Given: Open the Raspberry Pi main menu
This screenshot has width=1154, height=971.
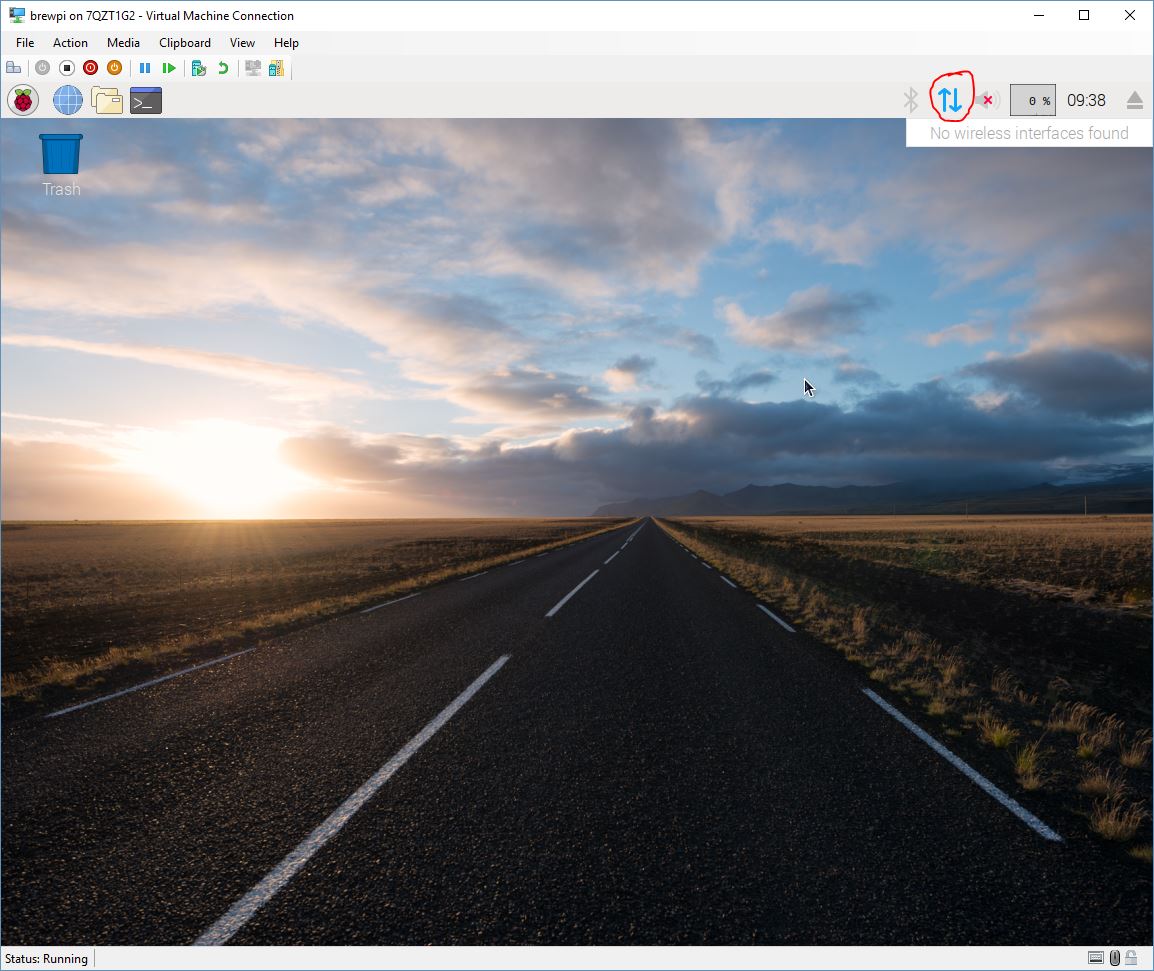Looking at the screenshot, I should (23, 100).
